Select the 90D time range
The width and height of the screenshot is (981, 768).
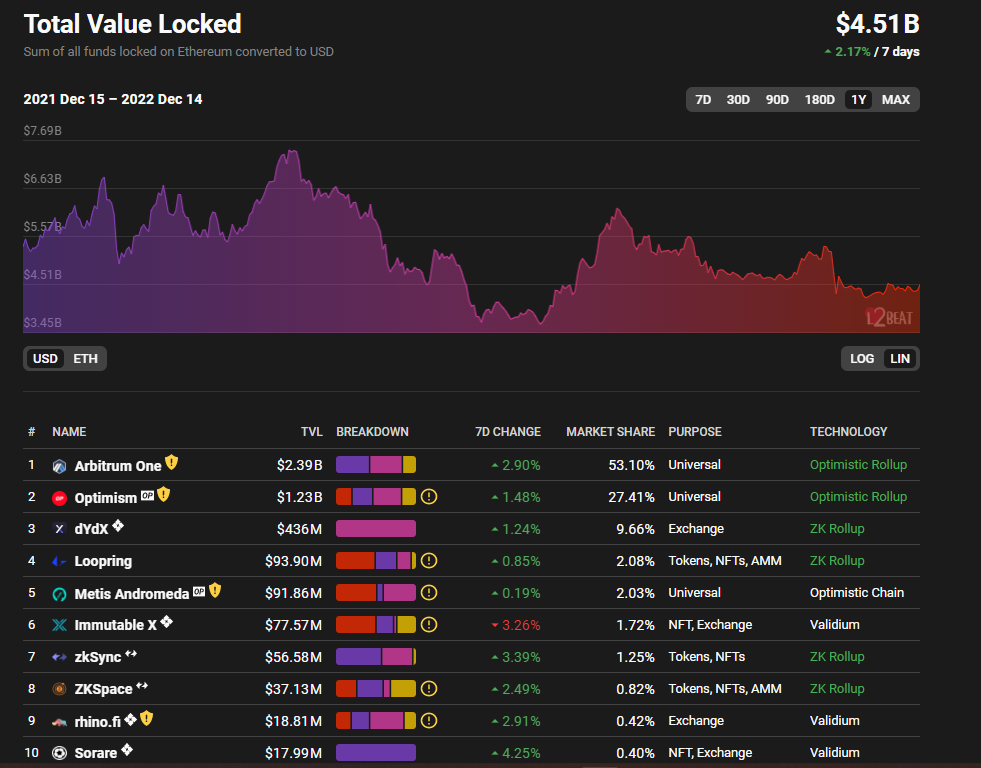[x=777, y=100]
